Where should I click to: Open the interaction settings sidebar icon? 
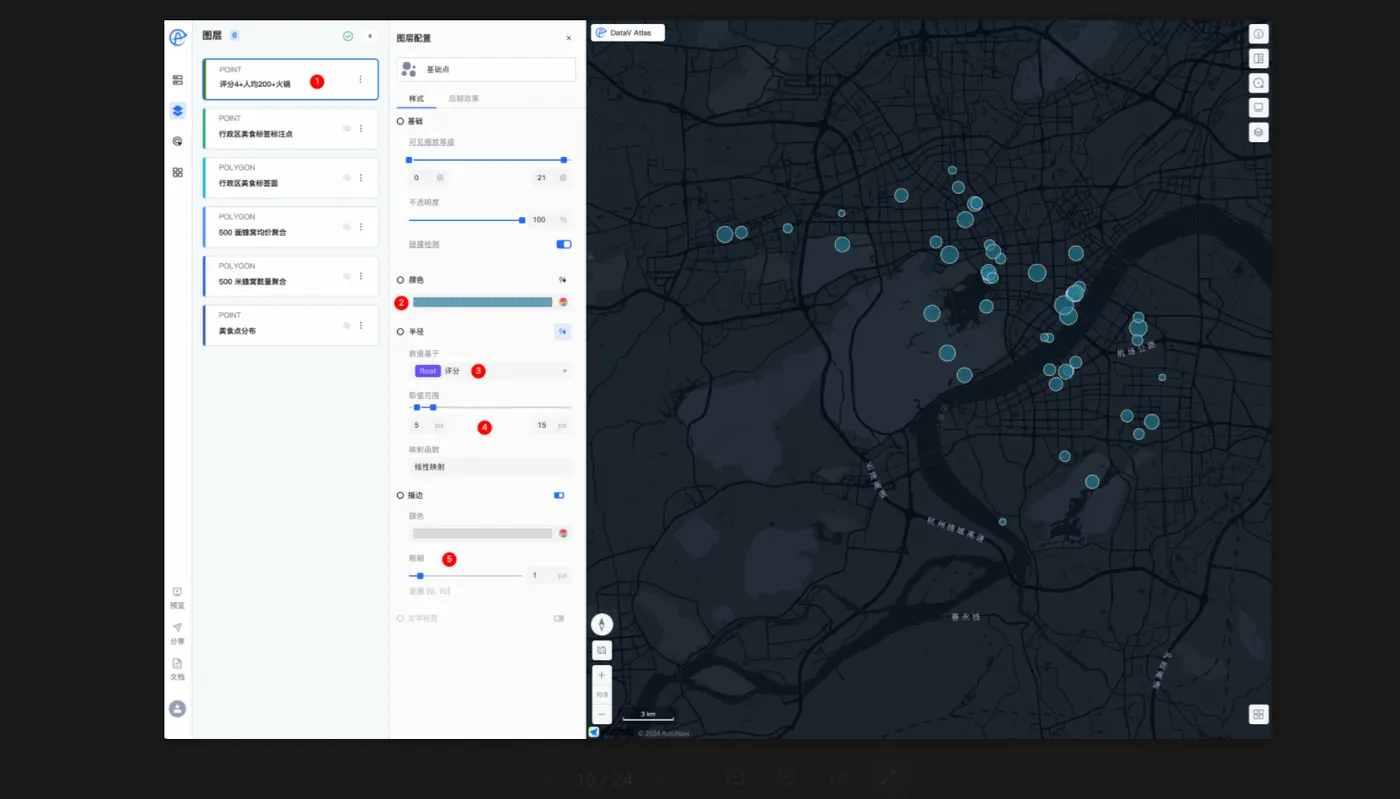(x=177, y=141)
